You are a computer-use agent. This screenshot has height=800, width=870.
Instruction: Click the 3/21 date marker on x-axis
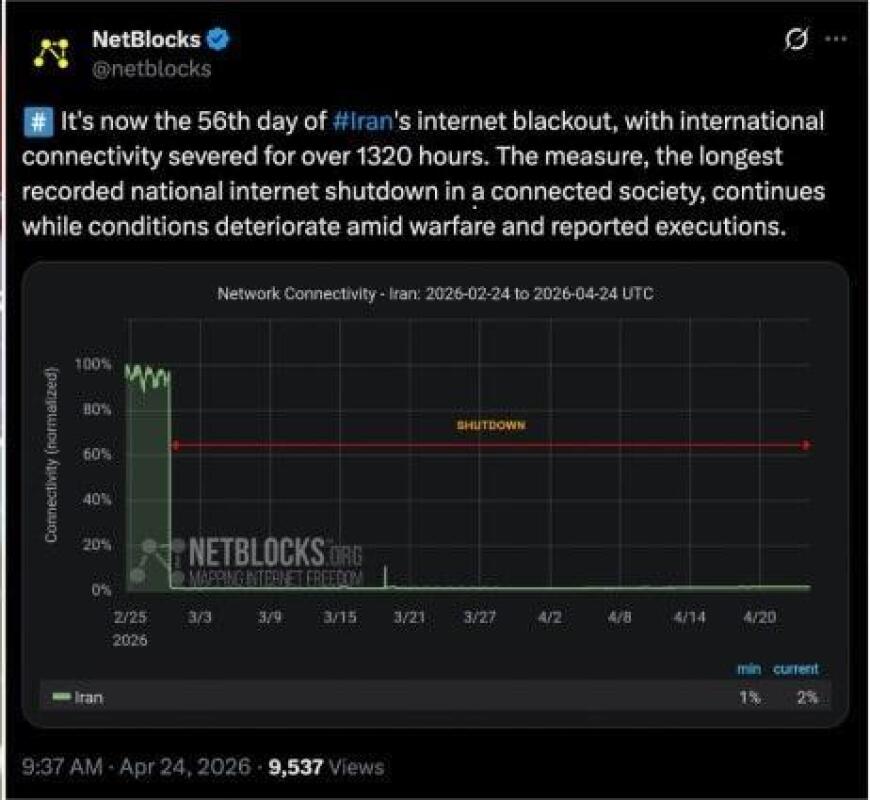[410, 619]
